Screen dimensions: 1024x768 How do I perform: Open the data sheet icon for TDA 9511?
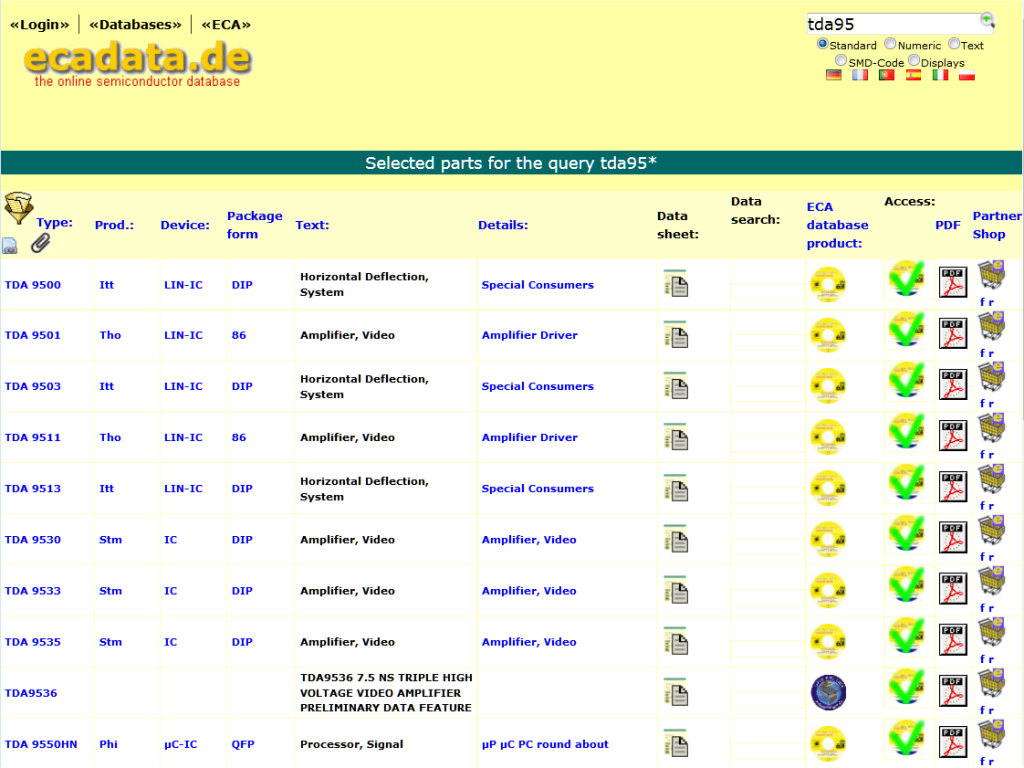point(676,437)
